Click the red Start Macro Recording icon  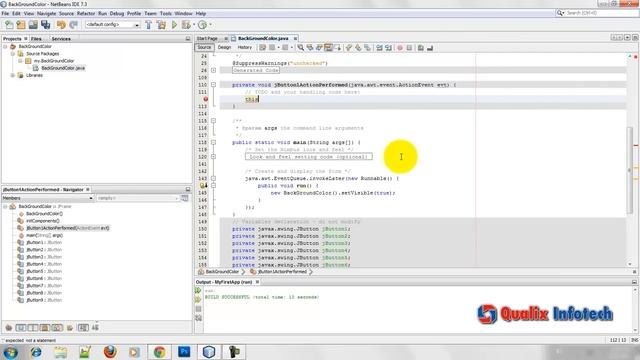point(400,48)
